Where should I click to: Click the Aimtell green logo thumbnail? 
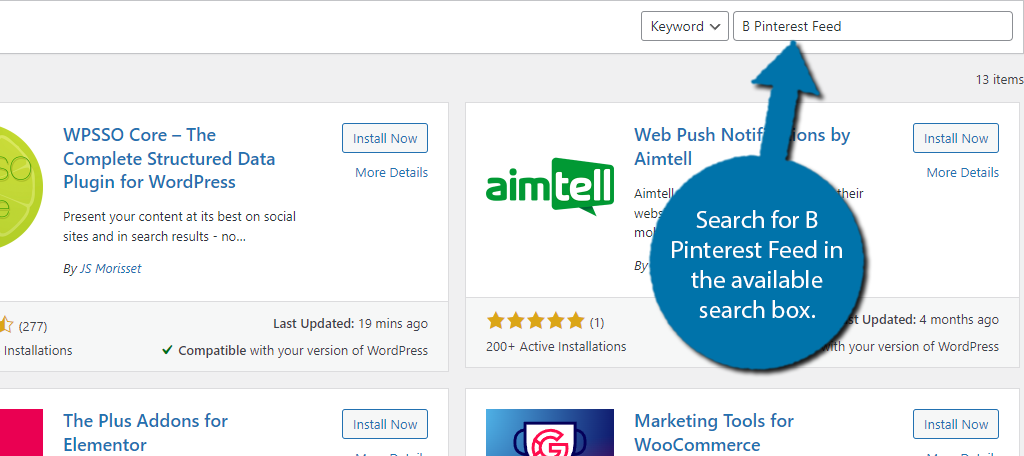coord(550,187)
